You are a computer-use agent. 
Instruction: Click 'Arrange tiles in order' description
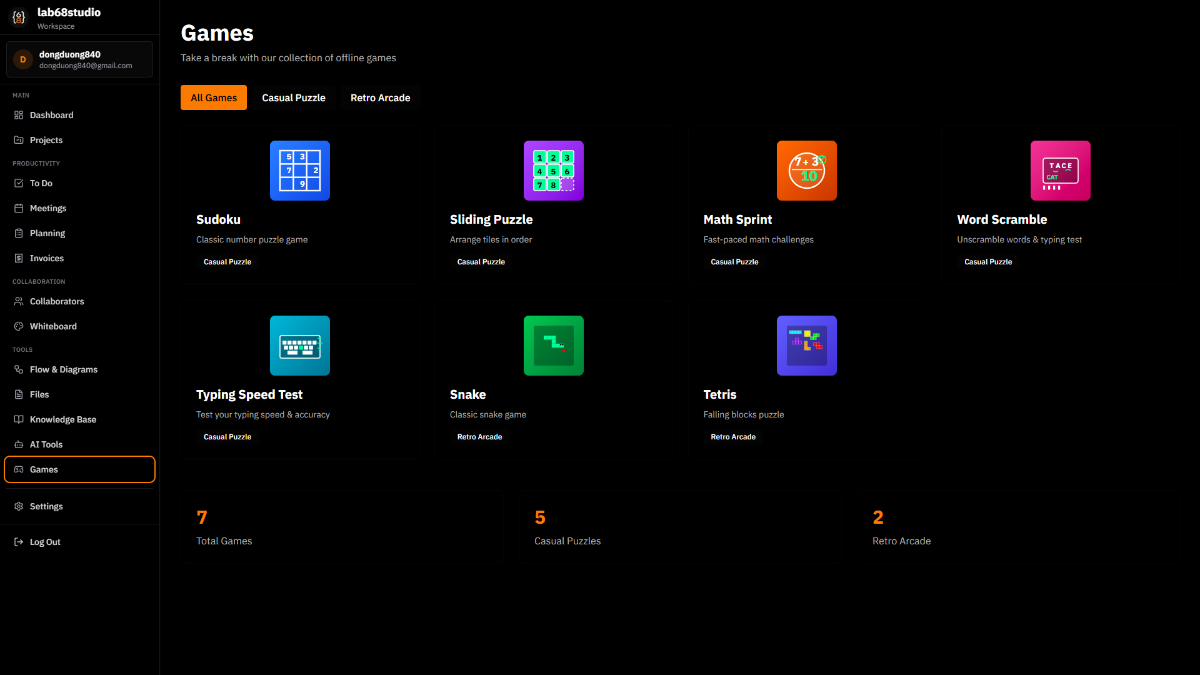491,240
